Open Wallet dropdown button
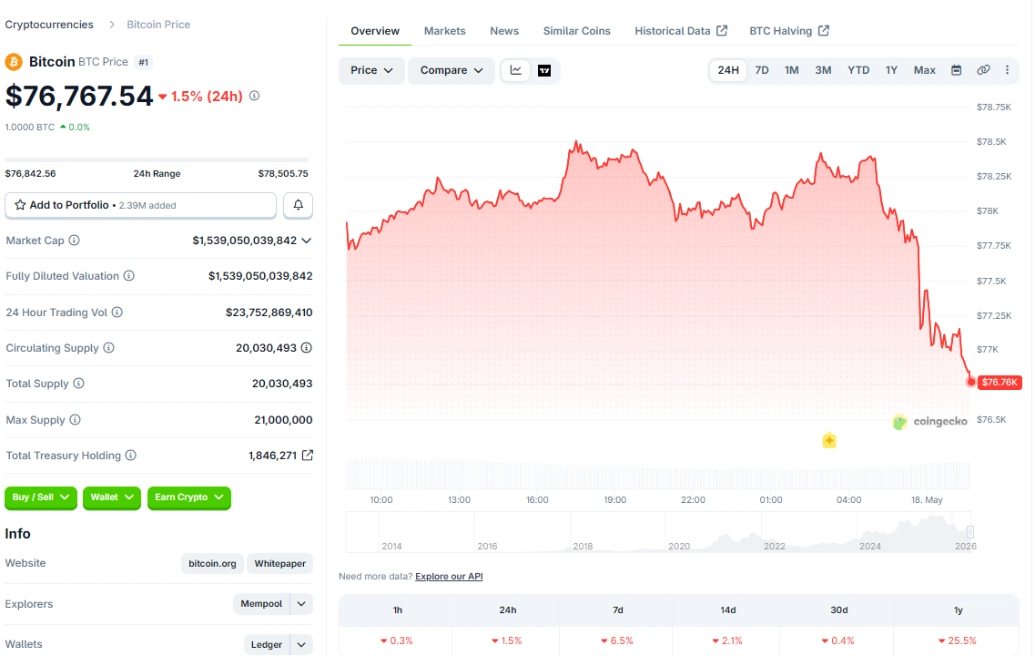The image size is (1035, 656). 112,498
